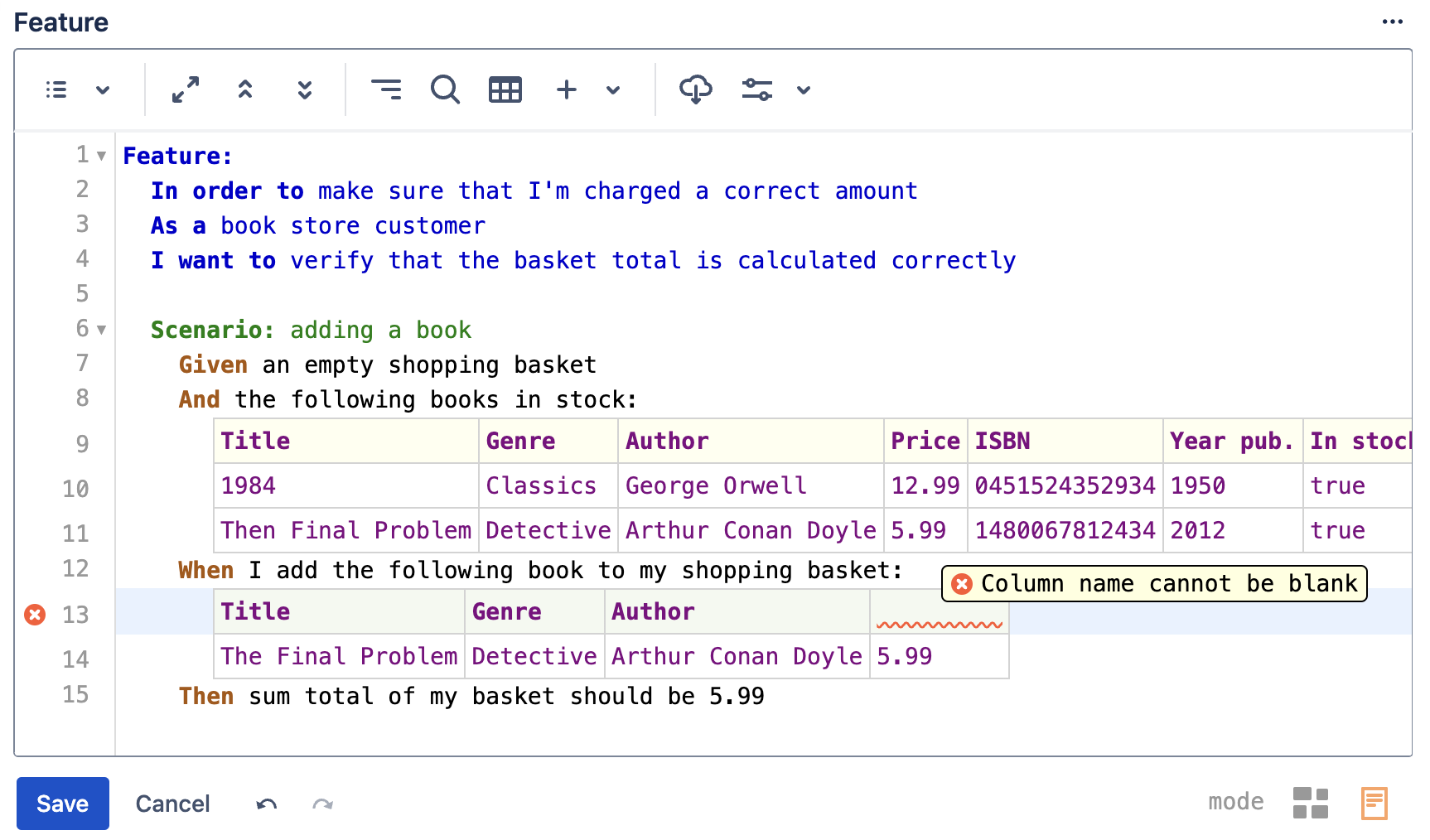The height and width of the screenshot is (840, 1430).
Task: Click the 'Classics' genre cell
Action: pyautogui.click(x=548, y=485)
